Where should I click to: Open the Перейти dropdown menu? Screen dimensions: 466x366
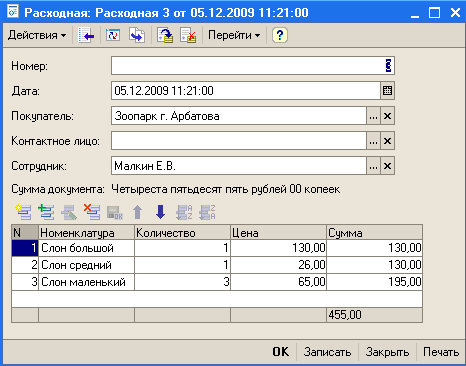(x=234, y=35)
